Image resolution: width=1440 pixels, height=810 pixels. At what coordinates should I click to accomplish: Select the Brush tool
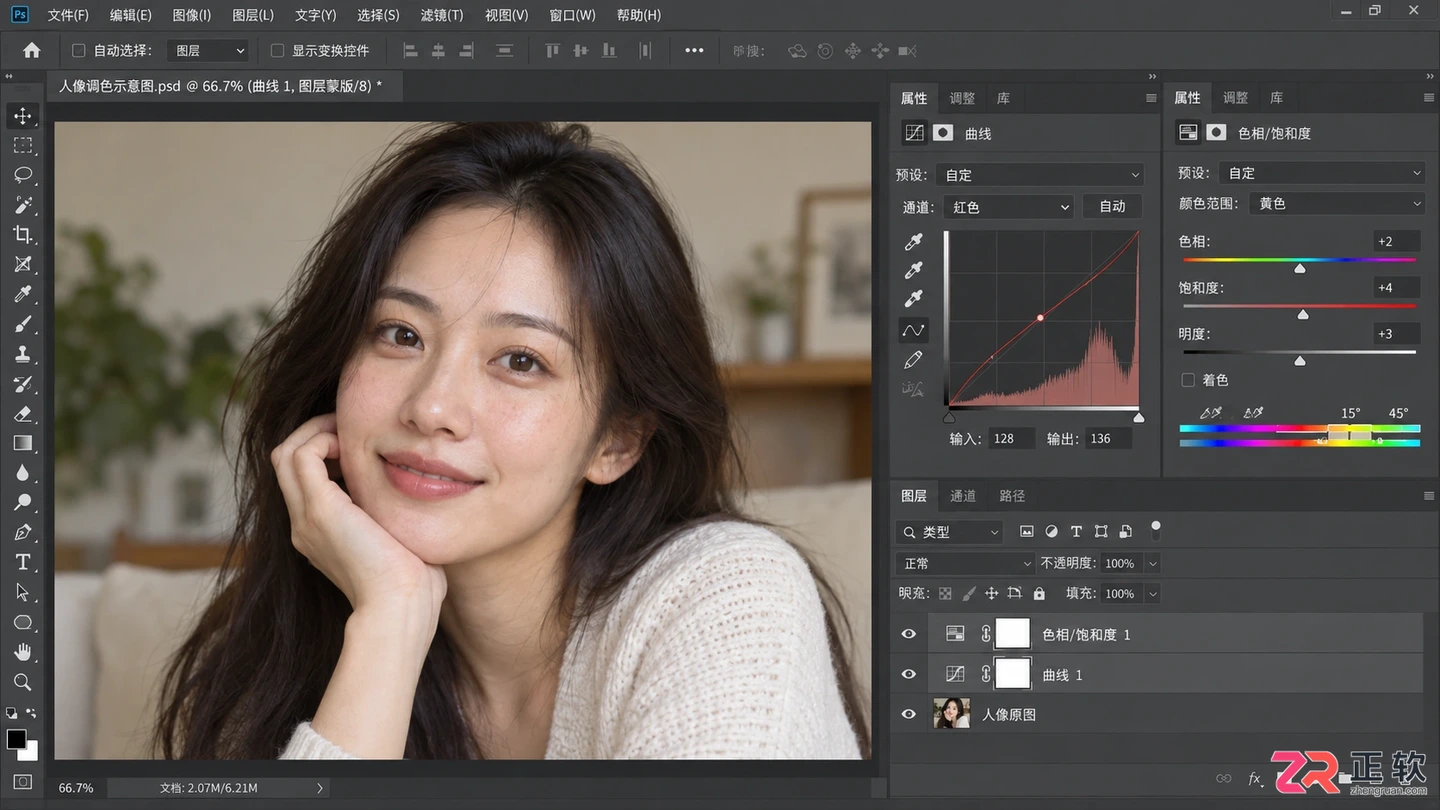click(22, 324)
